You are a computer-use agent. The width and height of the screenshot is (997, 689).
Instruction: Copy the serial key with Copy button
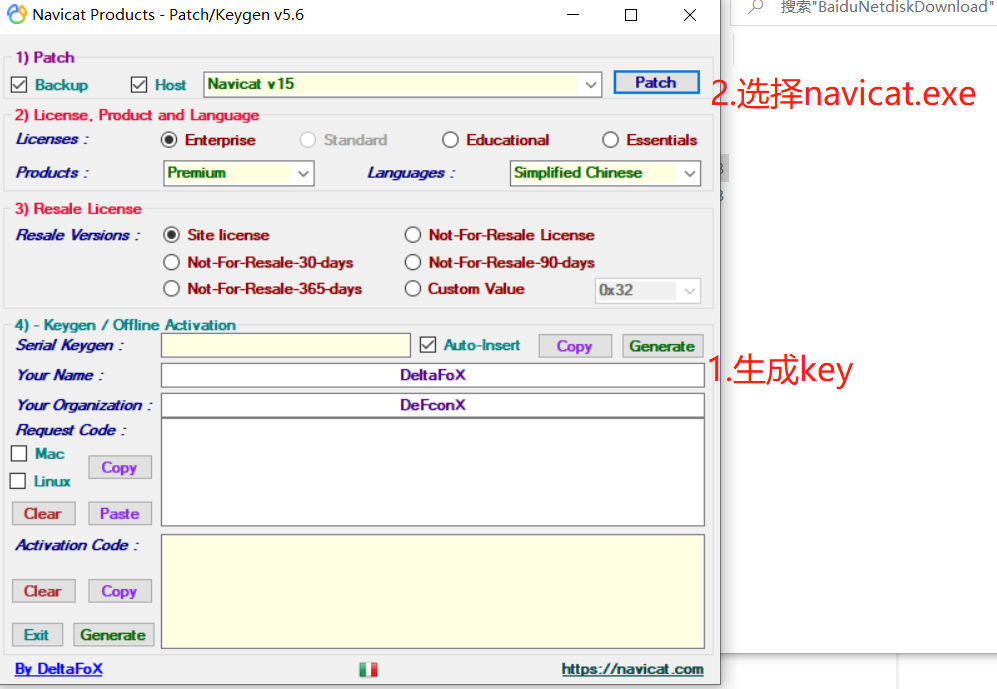click(x=575, y=346)
